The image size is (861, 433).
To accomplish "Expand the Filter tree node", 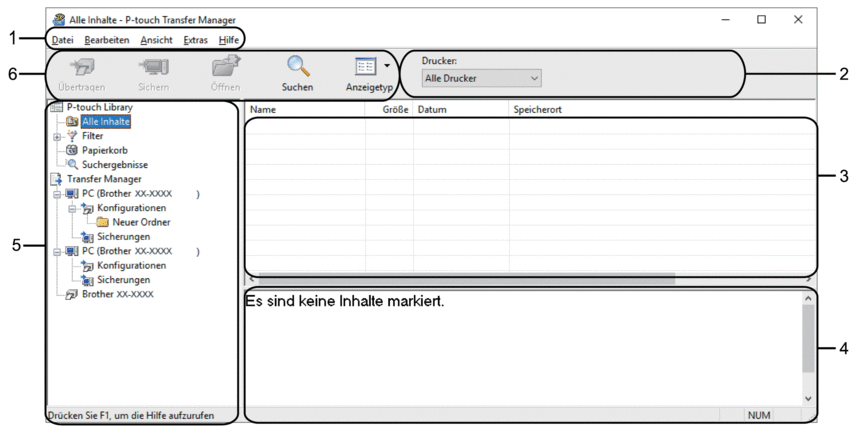I will pos(57,137).
